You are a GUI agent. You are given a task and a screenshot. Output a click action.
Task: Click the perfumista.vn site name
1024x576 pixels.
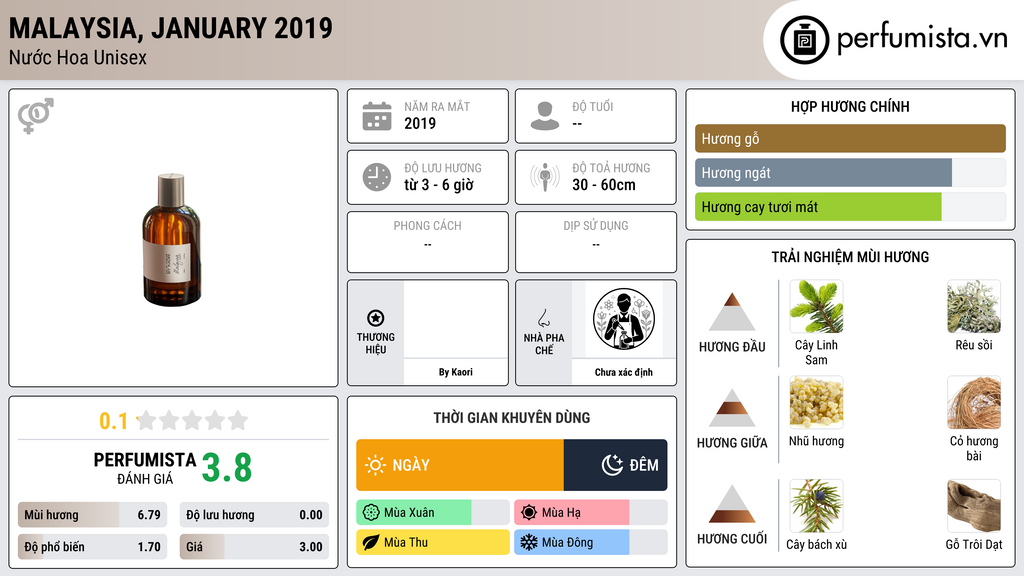pos(922,38)
